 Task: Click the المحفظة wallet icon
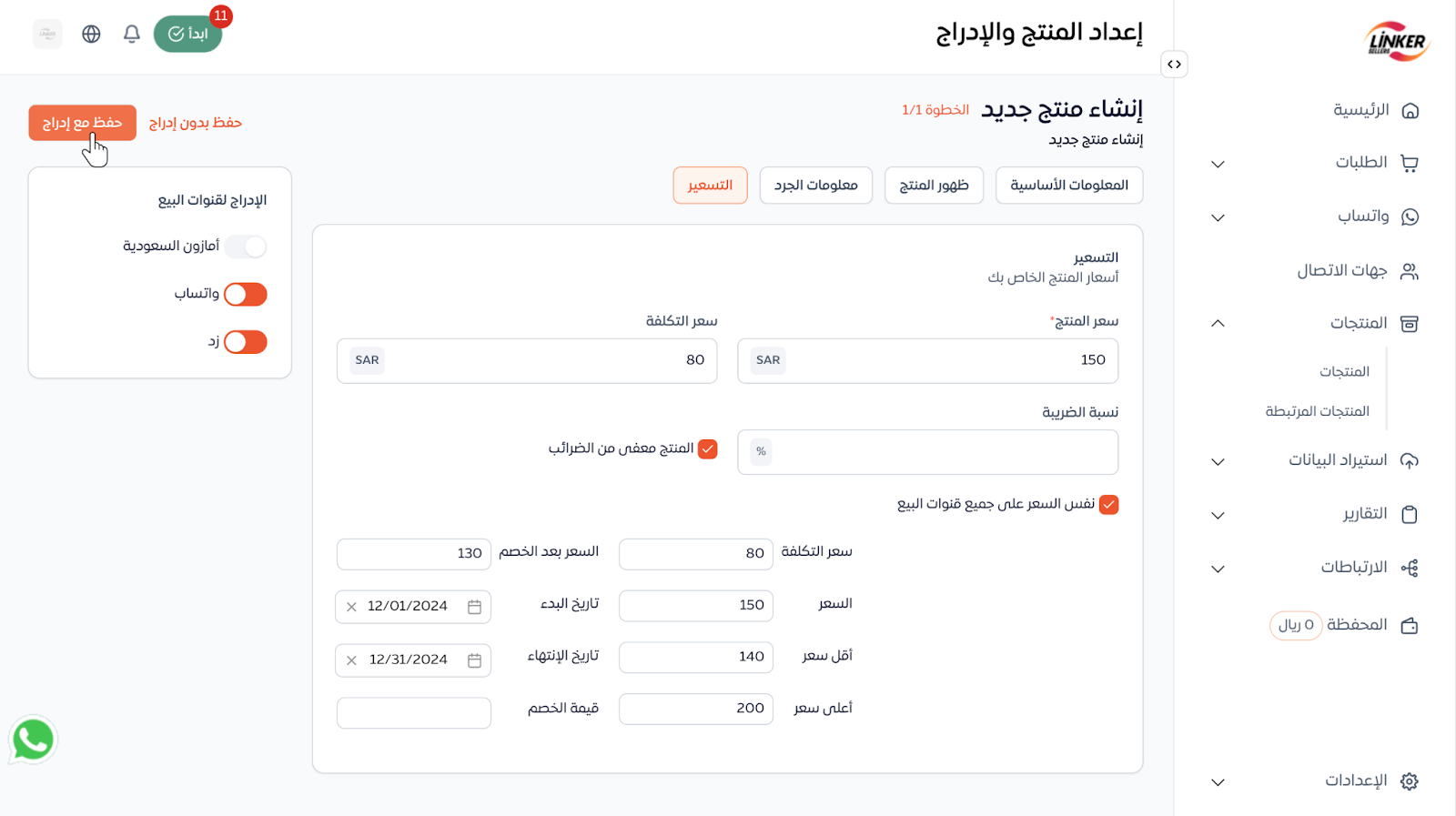(1410, 625)
